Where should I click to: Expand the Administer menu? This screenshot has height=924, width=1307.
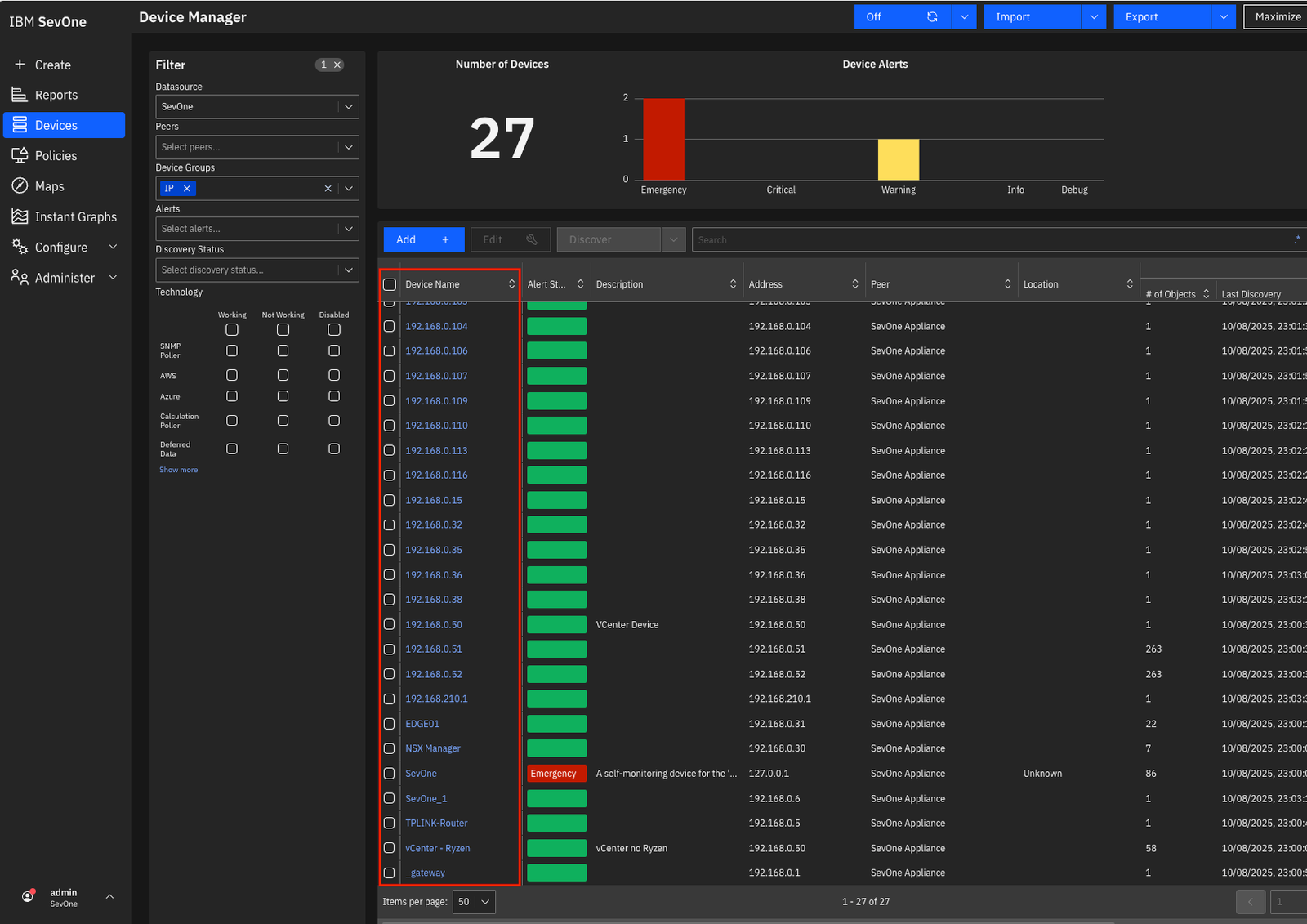[113, 278]
